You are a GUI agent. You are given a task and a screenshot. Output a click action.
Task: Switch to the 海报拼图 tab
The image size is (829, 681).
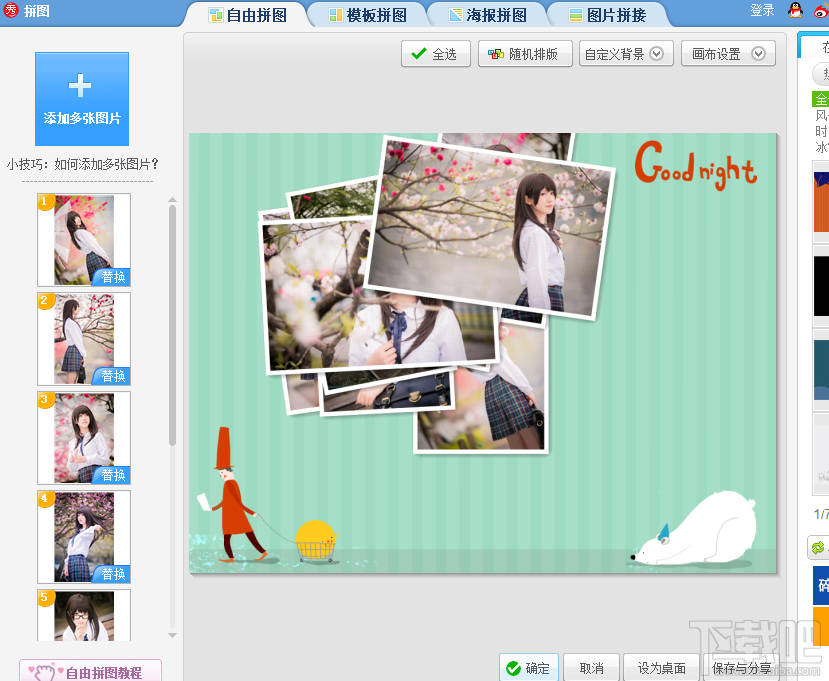[487, 15]
